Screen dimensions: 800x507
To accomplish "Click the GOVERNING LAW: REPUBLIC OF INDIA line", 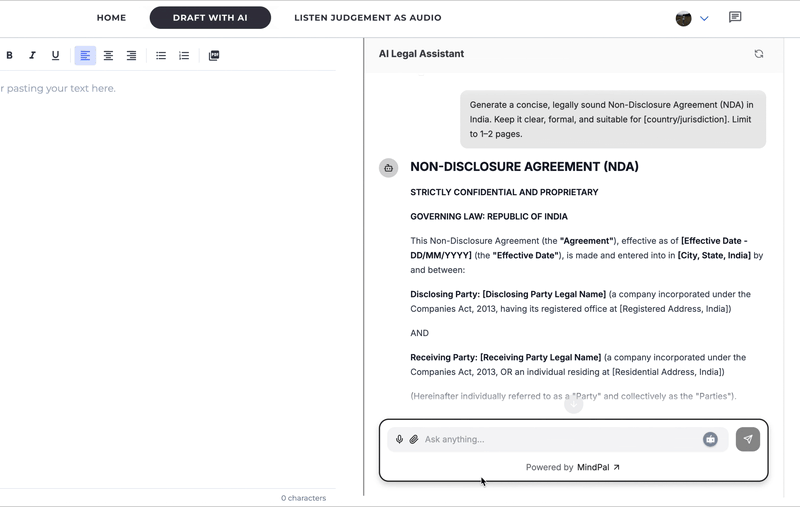I will (x=489, y=216).
